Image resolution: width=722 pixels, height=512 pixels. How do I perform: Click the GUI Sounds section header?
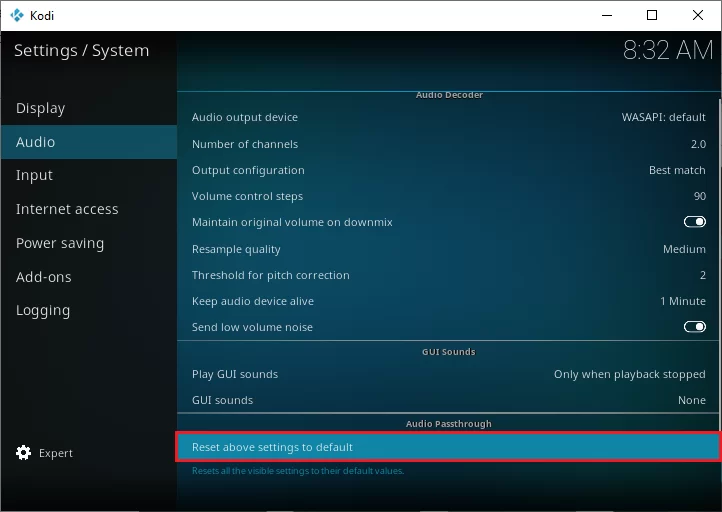coord(448,352)
